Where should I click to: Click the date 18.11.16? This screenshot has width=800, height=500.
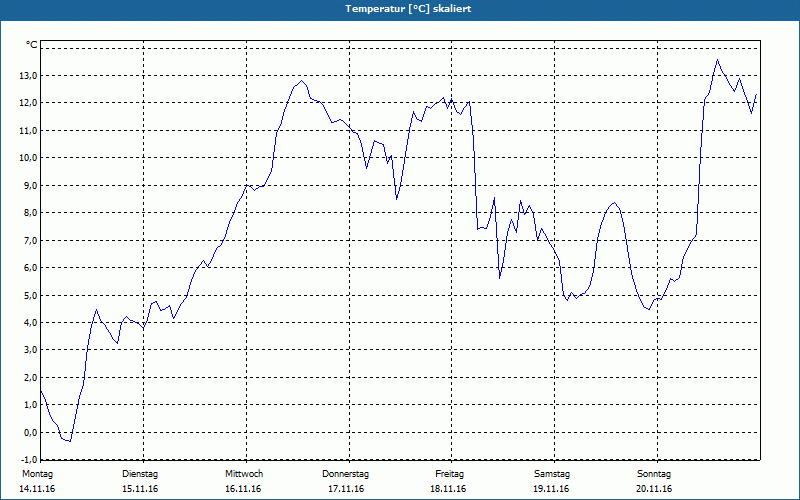[448, 489]
